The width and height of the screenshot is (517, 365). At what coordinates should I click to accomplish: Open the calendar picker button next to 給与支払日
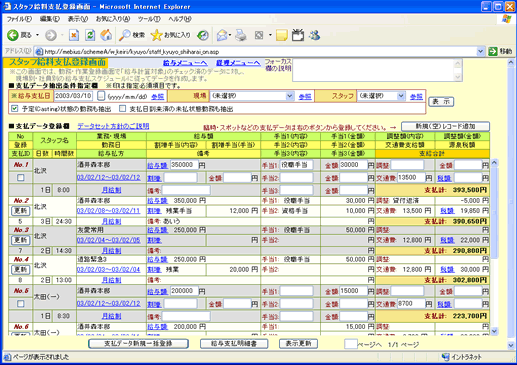tap(101, 96)
